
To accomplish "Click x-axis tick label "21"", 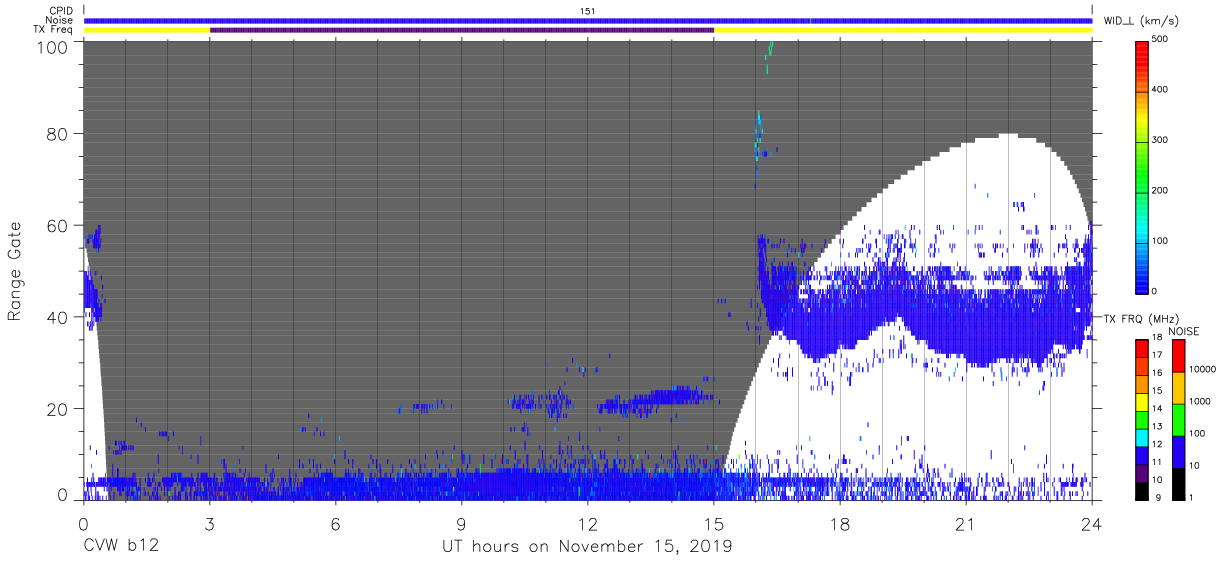I will click(966, 524).
